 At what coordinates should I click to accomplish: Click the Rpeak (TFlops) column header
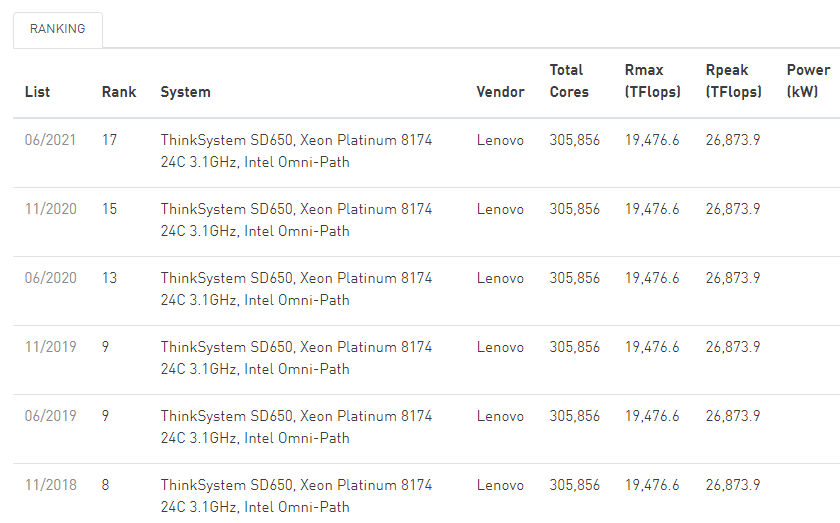coord(733,81)
